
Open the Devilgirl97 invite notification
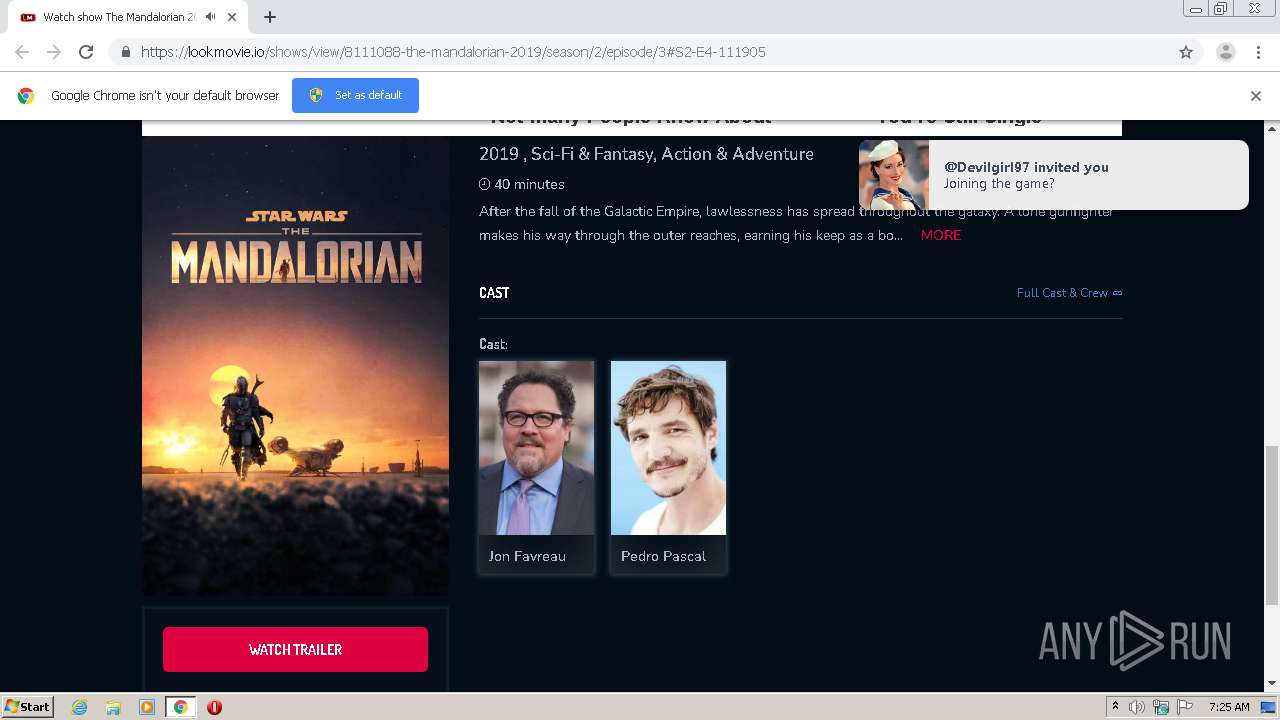pyautogui.click(x=1053, y=175)
